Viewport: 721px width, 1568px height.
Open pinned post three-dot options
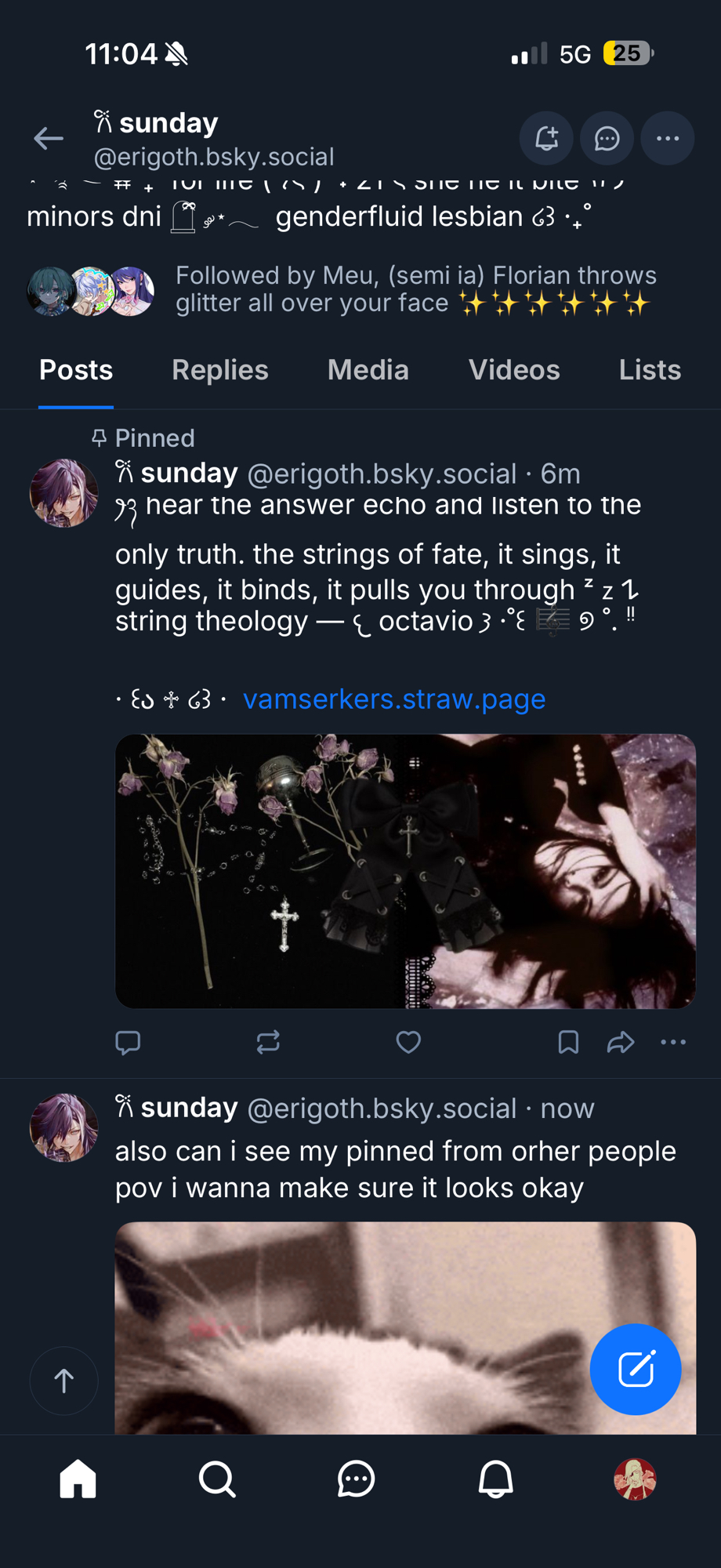pyautogui.click(x=672, y=1042)
